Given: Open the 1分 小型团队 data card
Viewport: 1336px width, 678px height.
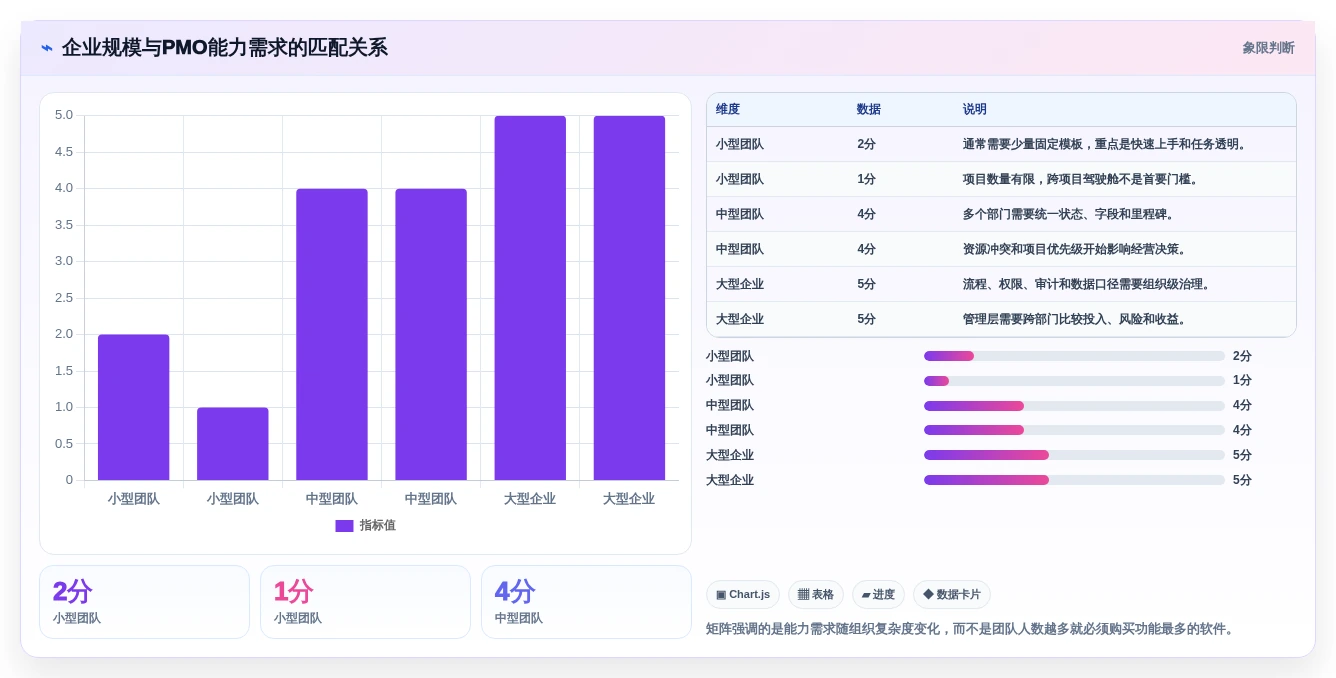Looking at the screenshot, I should click(x=365, y=602).
